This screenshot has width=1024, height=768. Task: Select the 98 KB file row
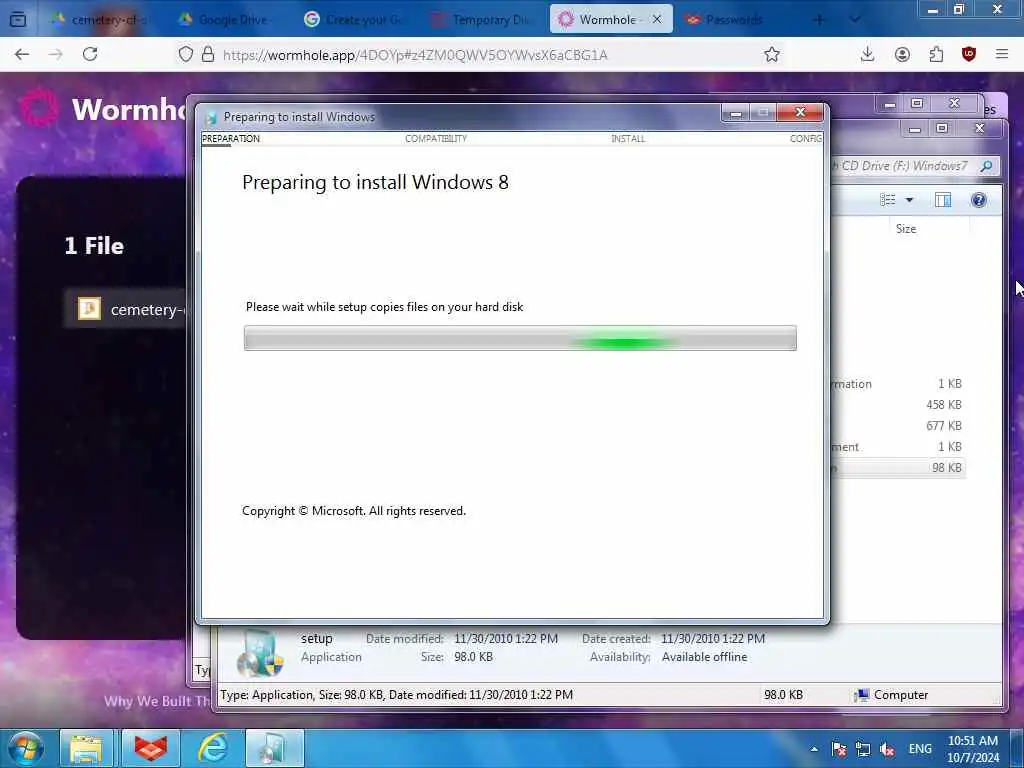coord(898,468)
